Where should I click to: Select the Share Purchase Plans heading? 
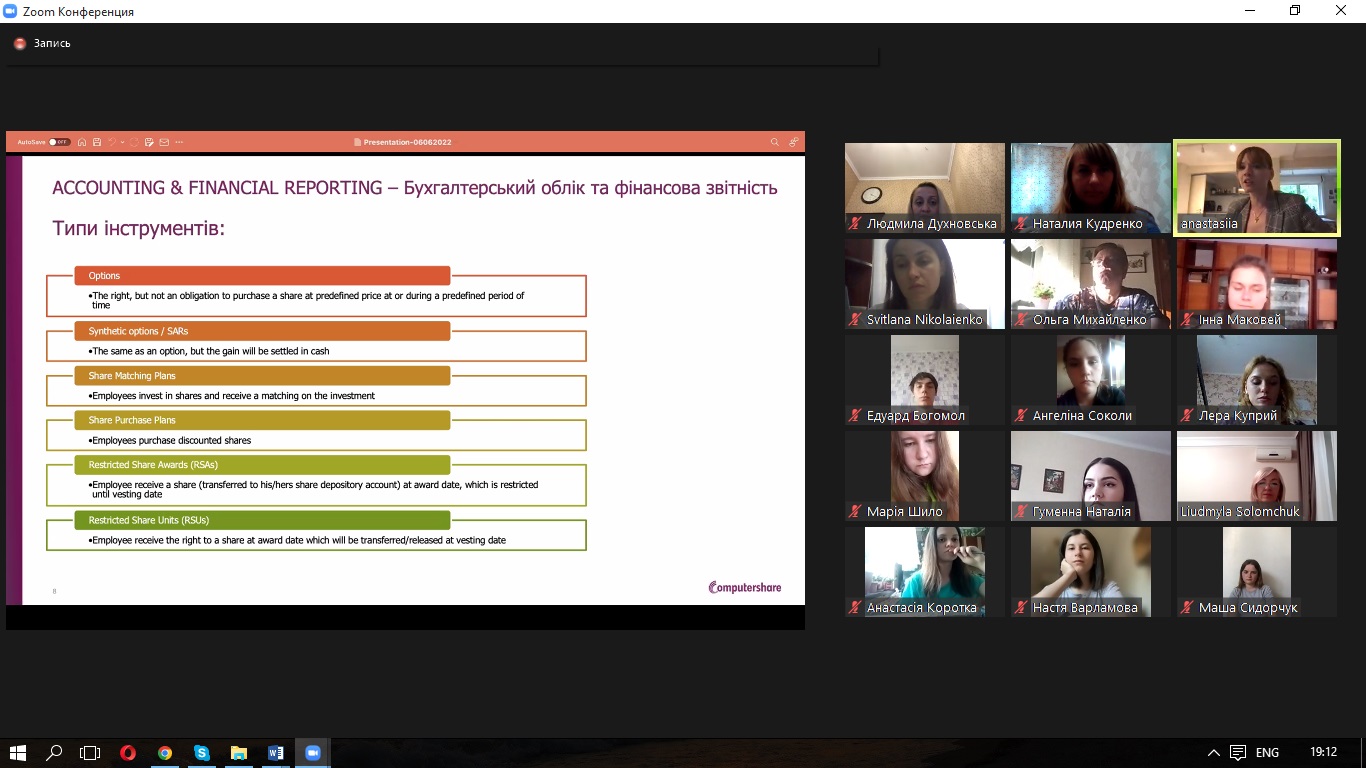pyautogui.click(x=262, y=420)
